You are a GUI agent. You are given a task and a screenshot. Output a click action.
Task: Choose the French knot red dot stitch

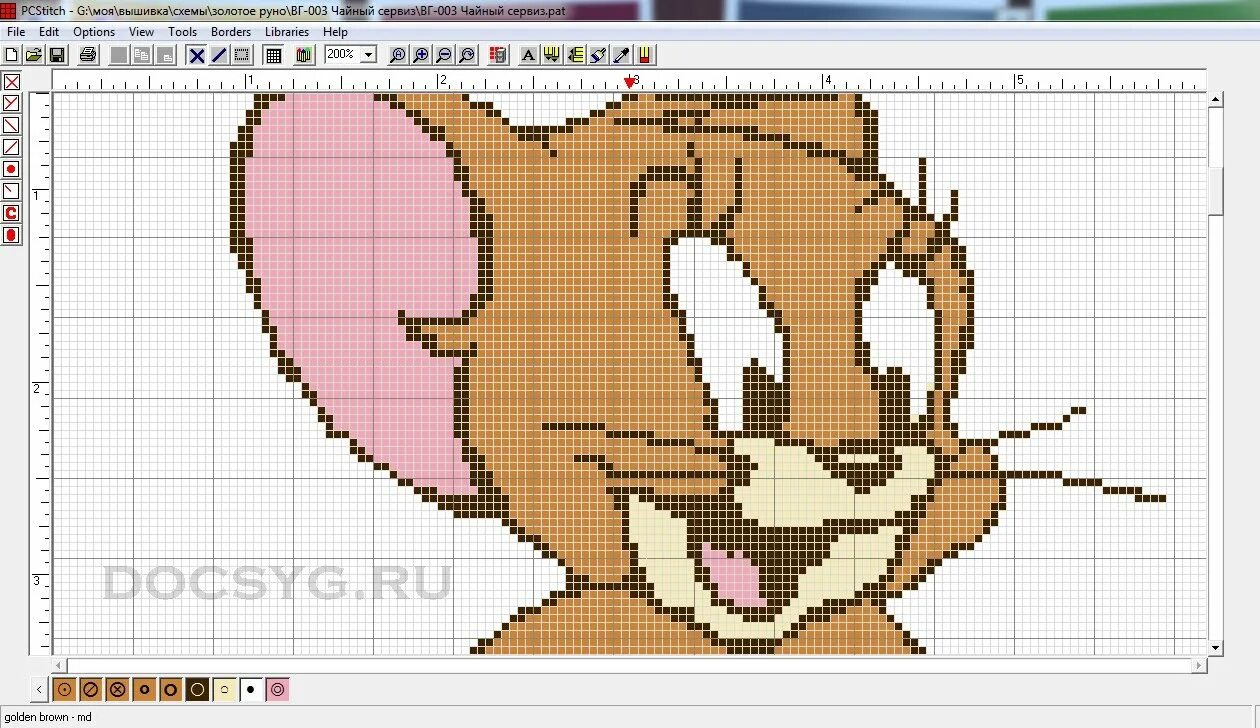12,169
